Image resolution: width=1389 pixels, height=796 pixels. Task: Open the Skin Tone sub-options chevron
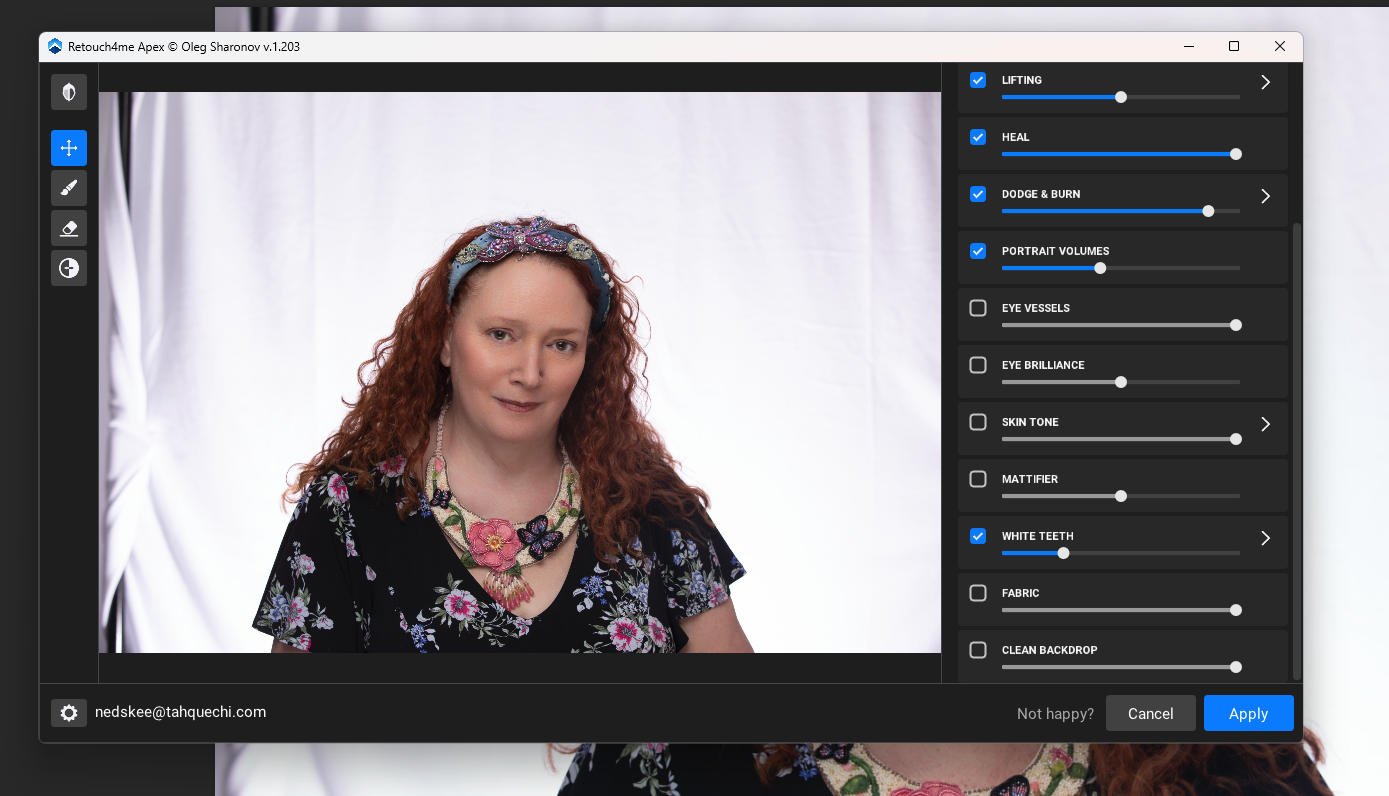(1265, 424)
